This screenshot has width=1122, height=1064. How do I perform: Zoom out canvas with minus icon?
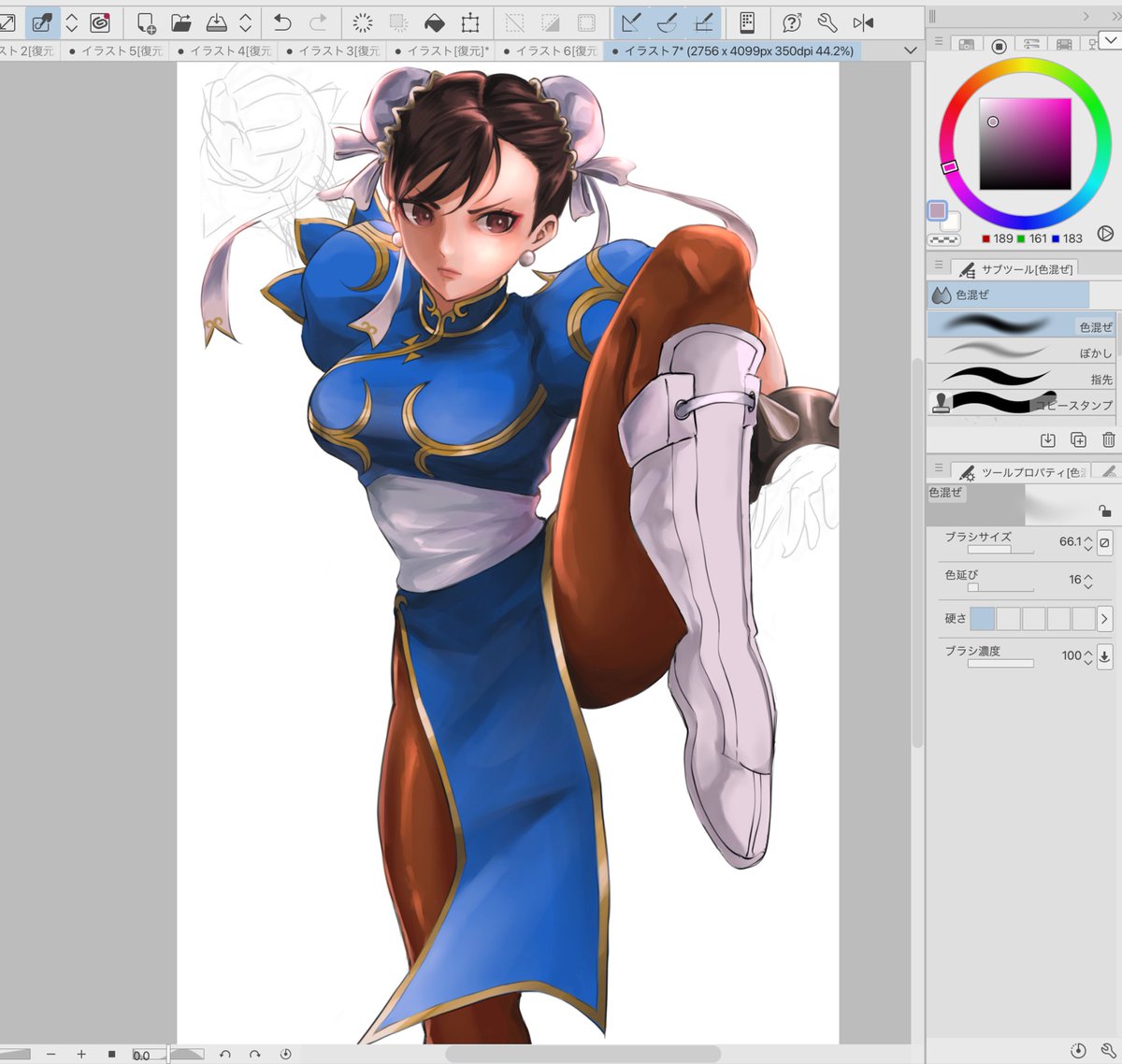[x=51, y=1054]
